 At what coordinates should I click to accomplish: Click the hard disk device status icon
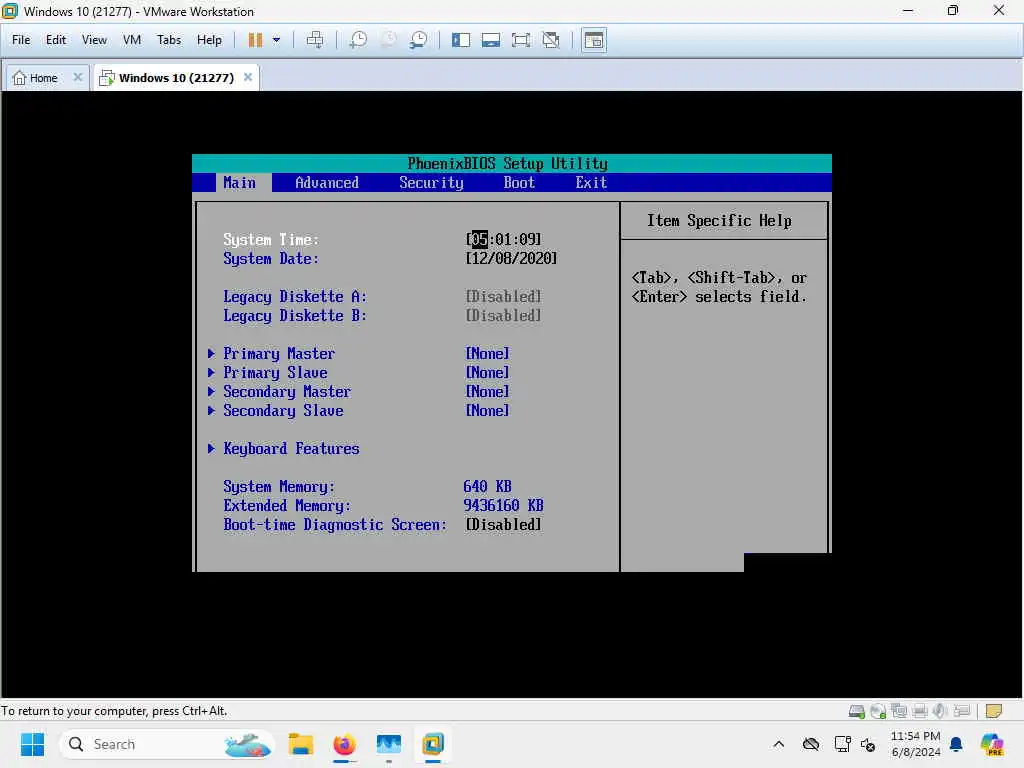857,711
